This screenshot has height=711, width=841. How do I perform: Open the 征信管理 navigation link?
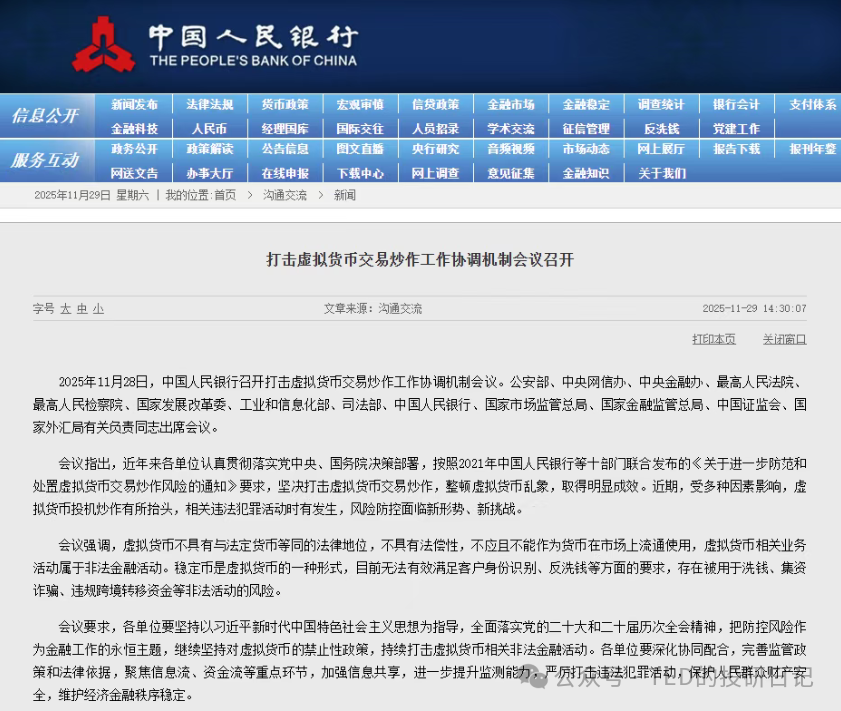tap(585, 127)
